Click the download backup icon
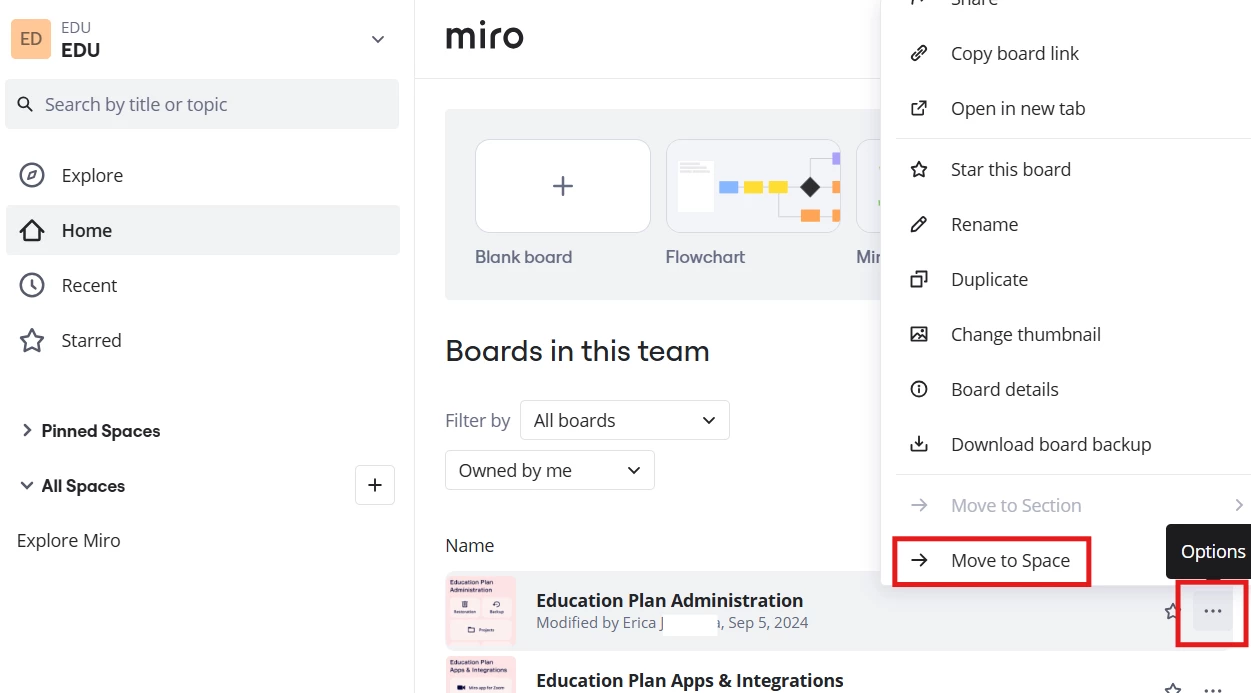 tap(919, 444)
